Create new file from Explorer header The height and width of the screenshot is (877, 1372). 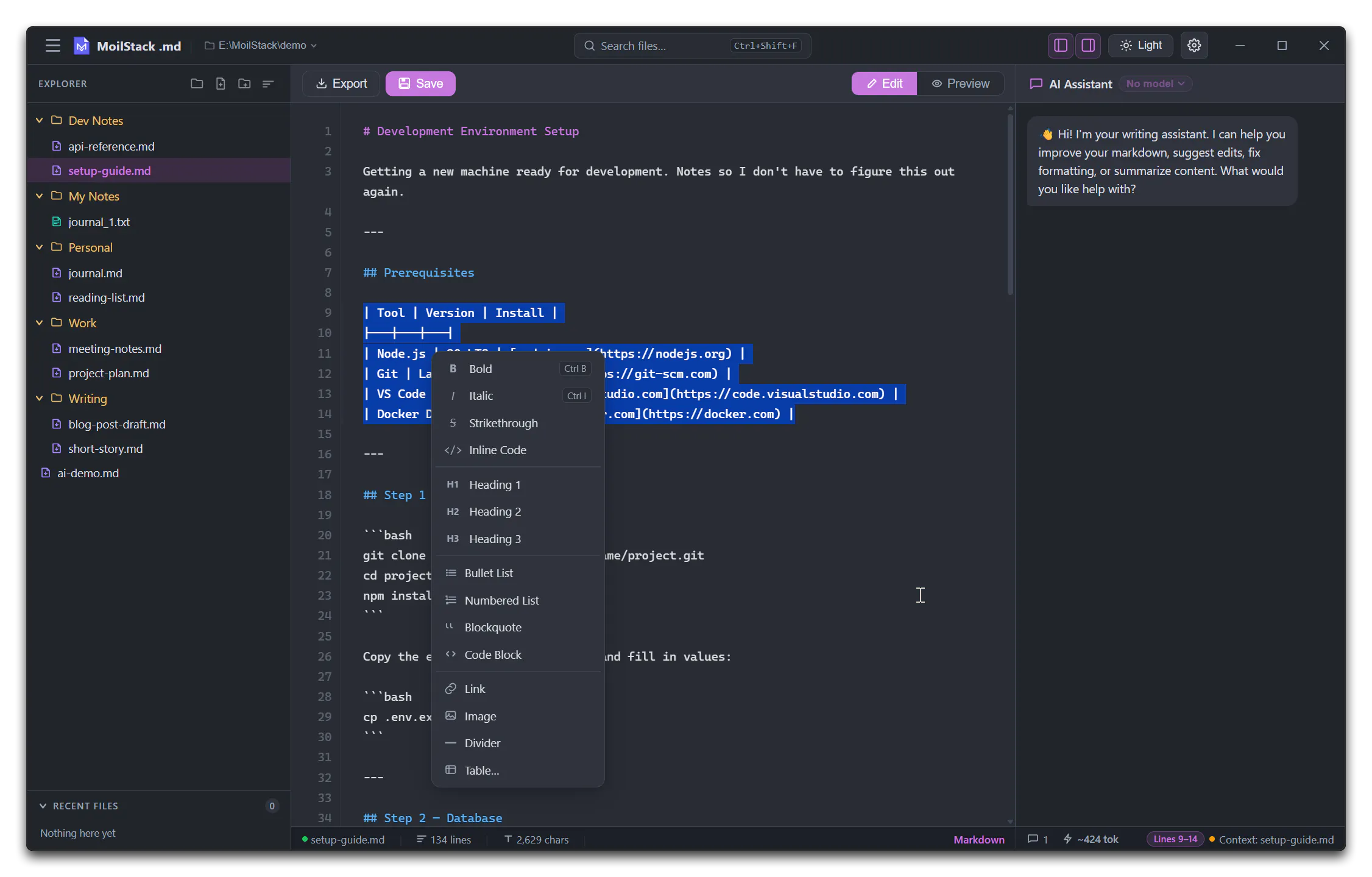coord(221,83)
